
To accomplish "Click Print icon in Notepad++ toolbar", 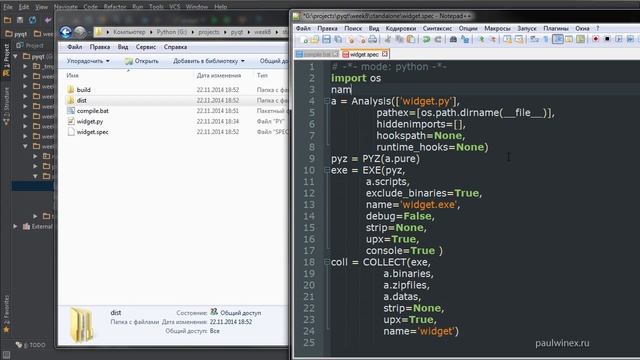I will [x=372, y=40].
